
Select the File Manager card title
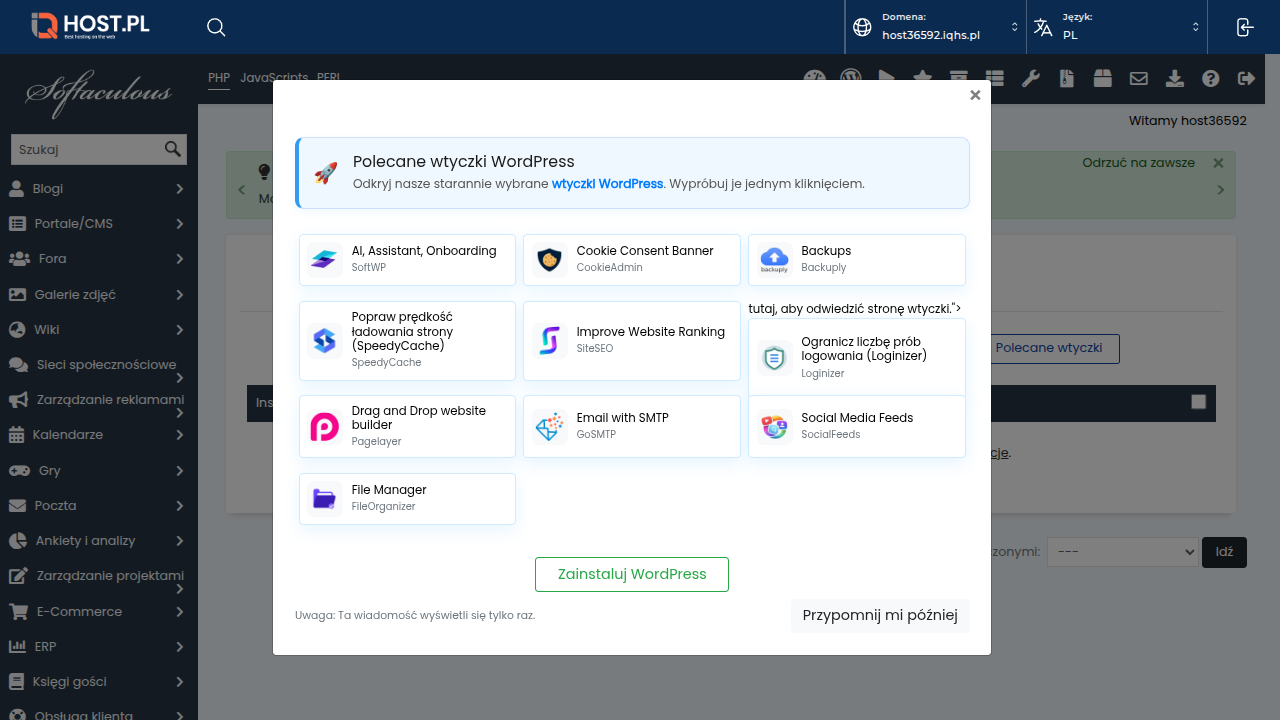(x=389, y=490)
